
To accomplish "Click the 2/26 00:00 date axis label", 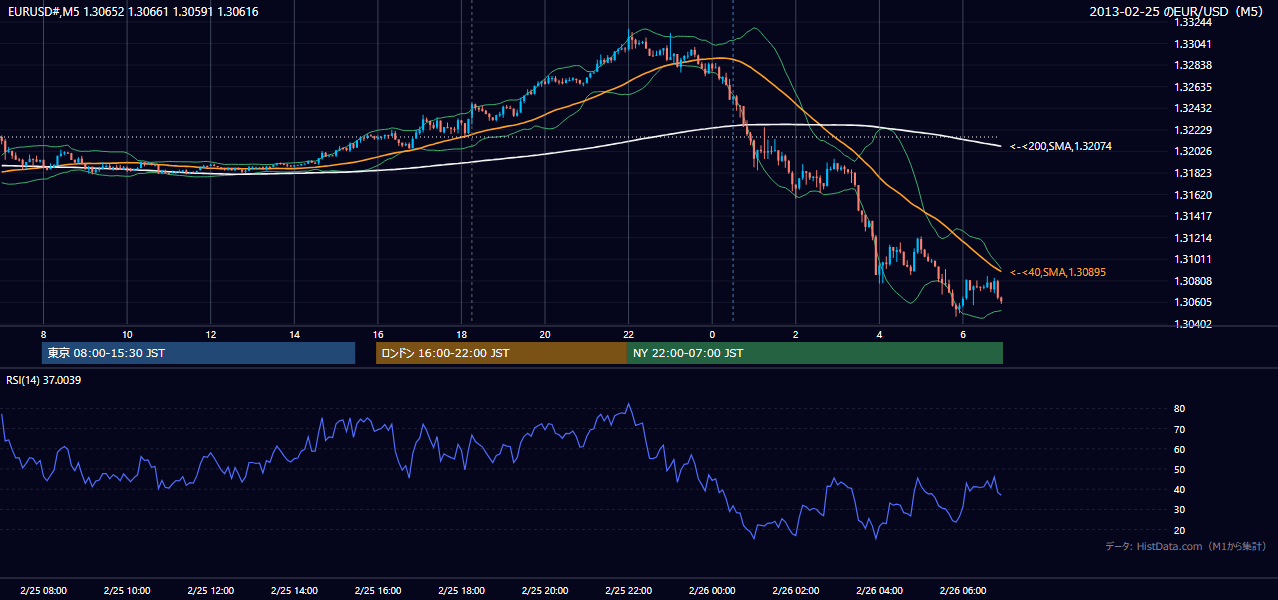I will [x=712, y=591].
